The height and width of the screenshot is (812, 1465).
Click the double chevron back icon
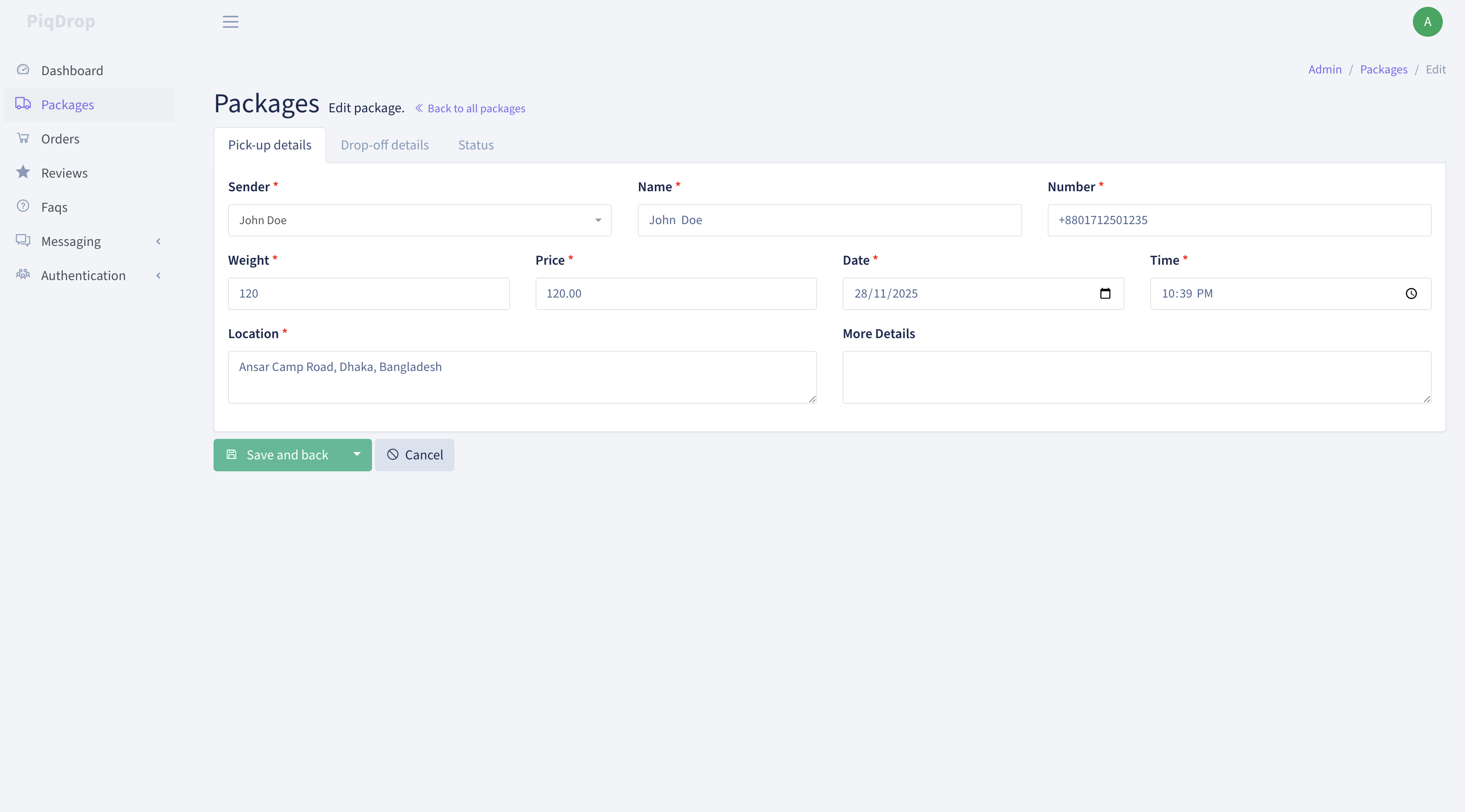[x=419, y=108]
